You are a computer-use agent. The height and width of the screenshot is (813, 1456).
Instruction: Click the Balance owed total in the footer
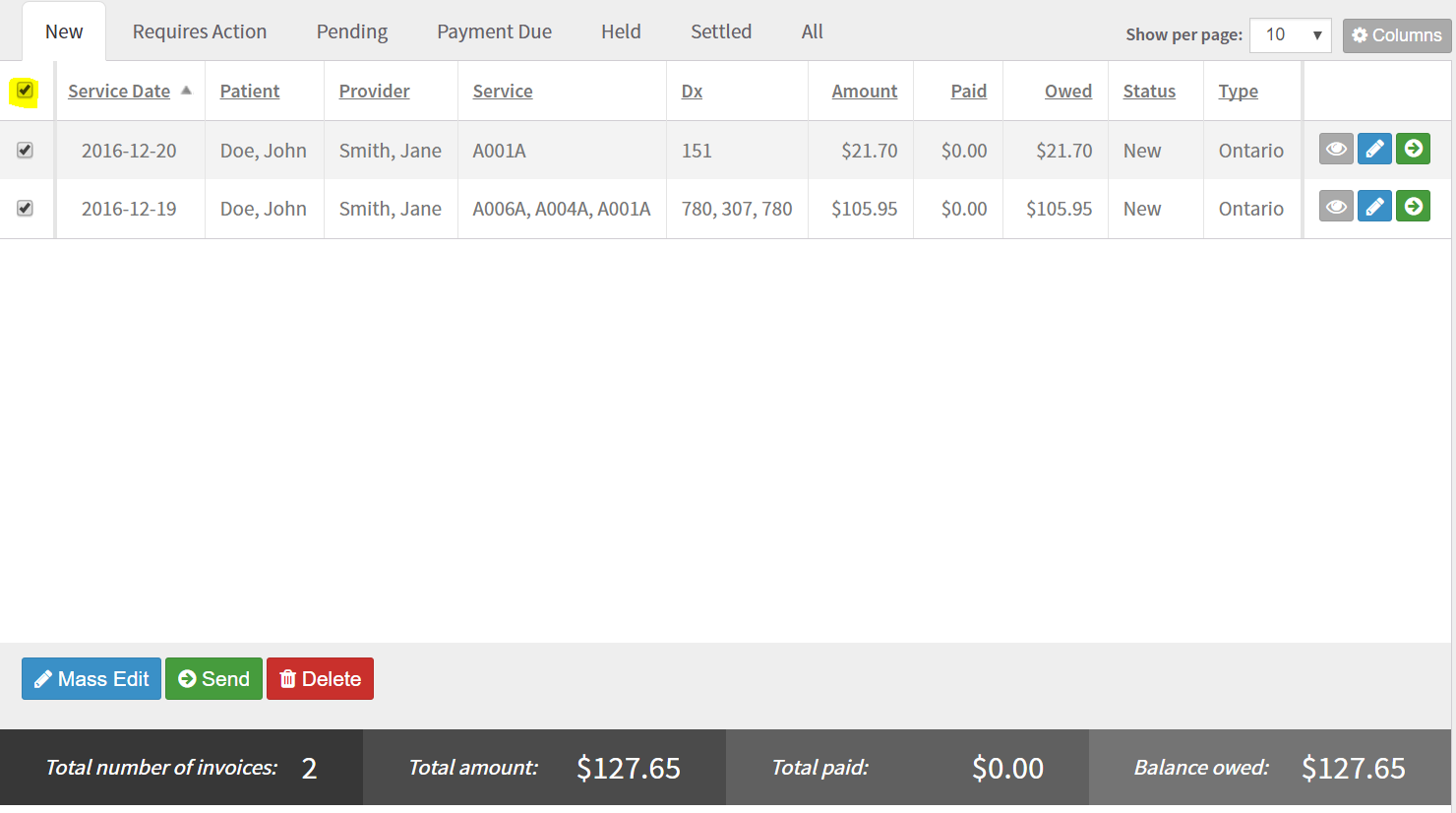pyautogui.click(x=1353, y=768)
